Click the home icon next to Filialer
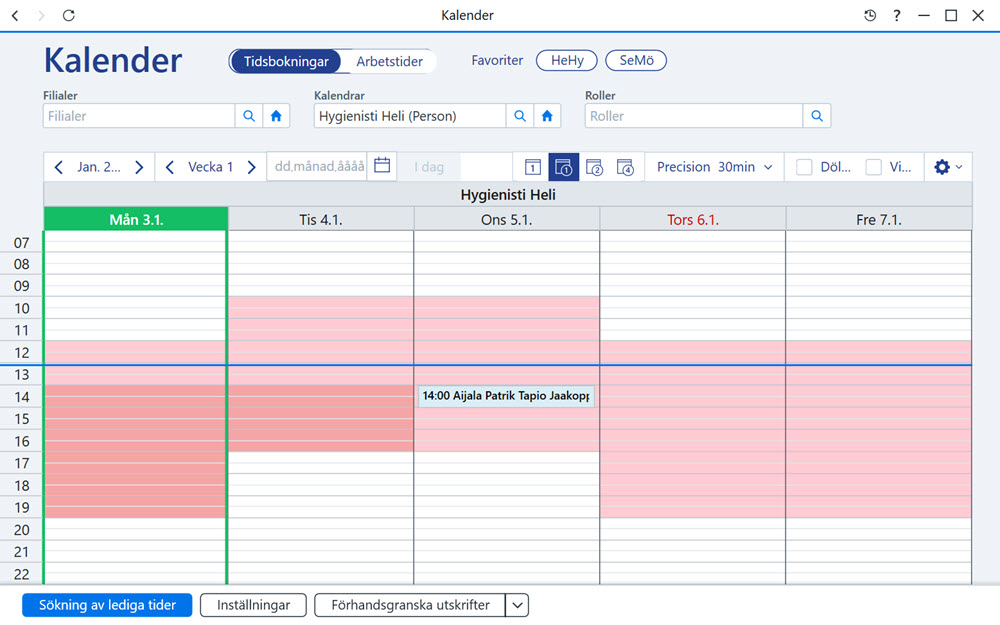This screenshot has width=1000, height=625. point(276,116)
